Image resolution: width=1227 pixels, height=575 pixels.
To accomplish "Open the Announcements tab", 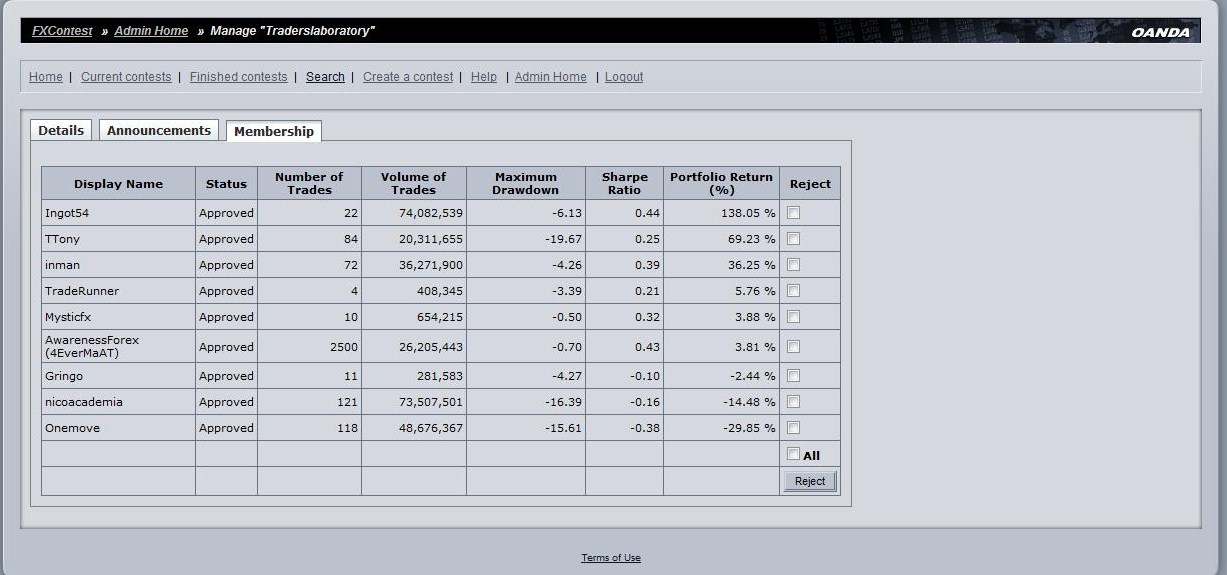I will 159,130.
